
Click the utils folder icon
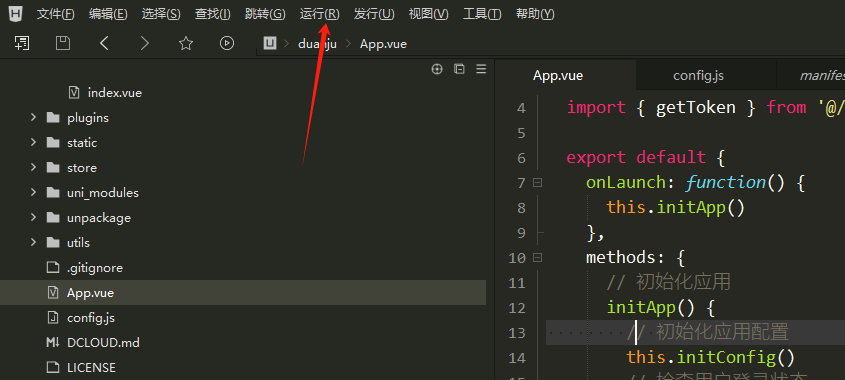53,243
